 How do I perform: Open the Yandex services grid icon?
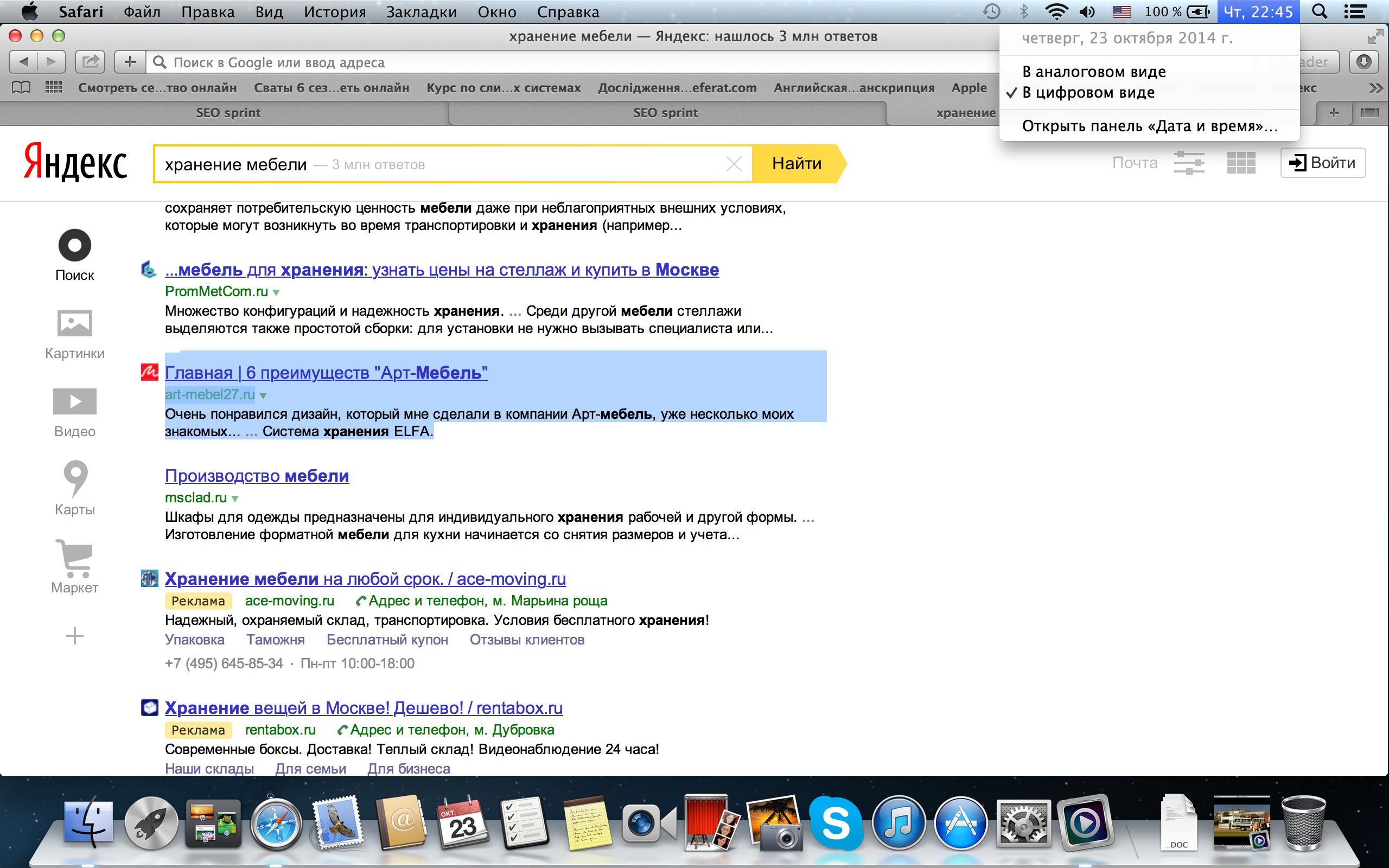tap(1241, 163)
